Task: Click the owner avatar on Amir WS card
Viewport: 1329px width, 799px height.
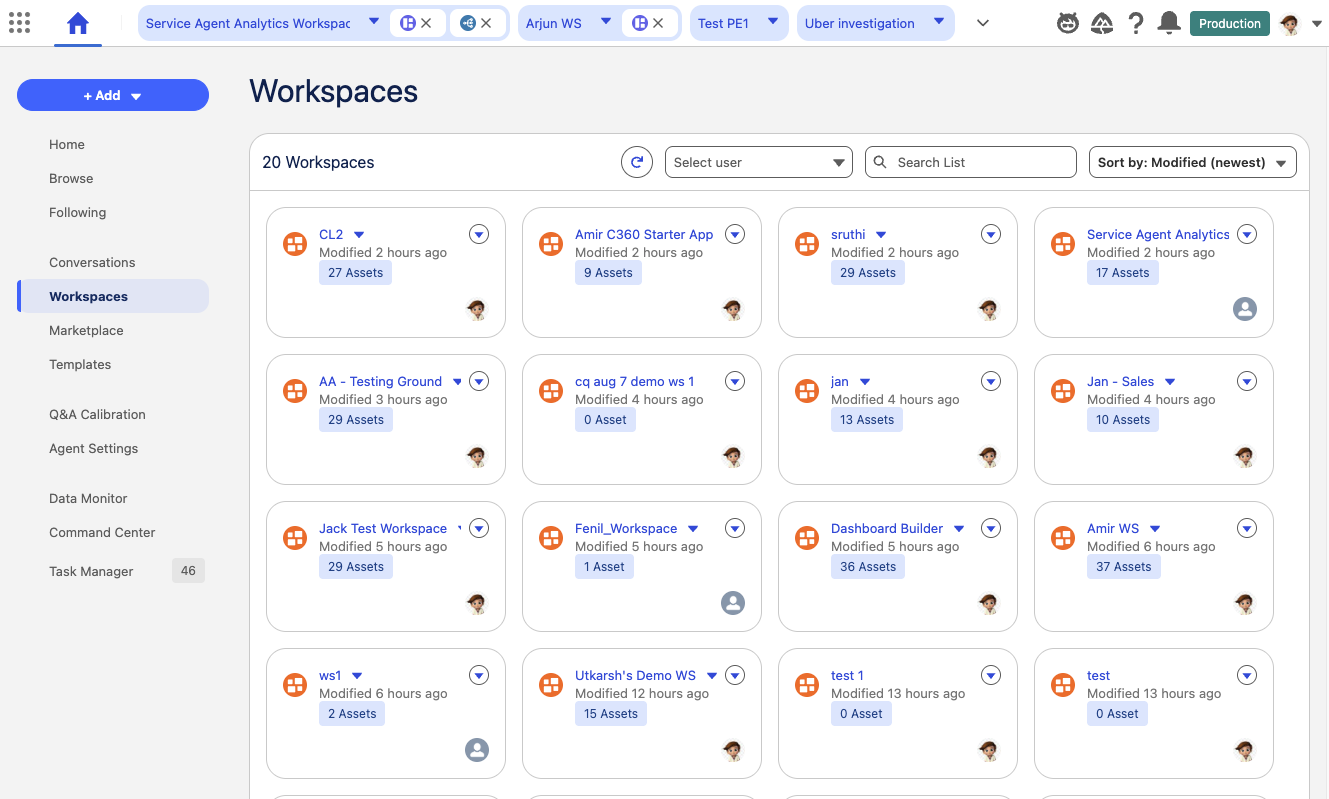Action: 1245,603
